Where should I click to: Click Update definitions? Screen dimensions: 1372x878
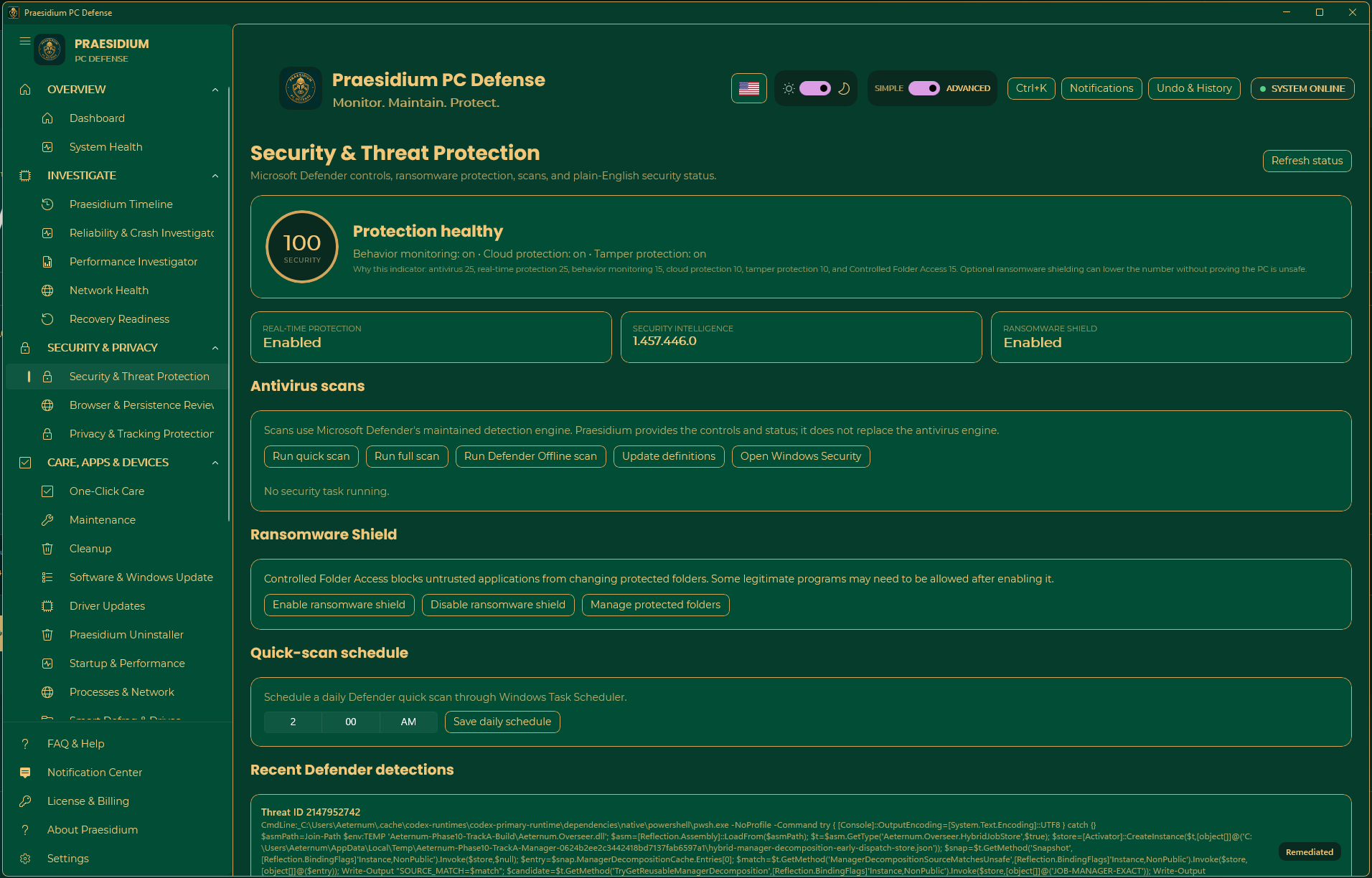(669, 456)
